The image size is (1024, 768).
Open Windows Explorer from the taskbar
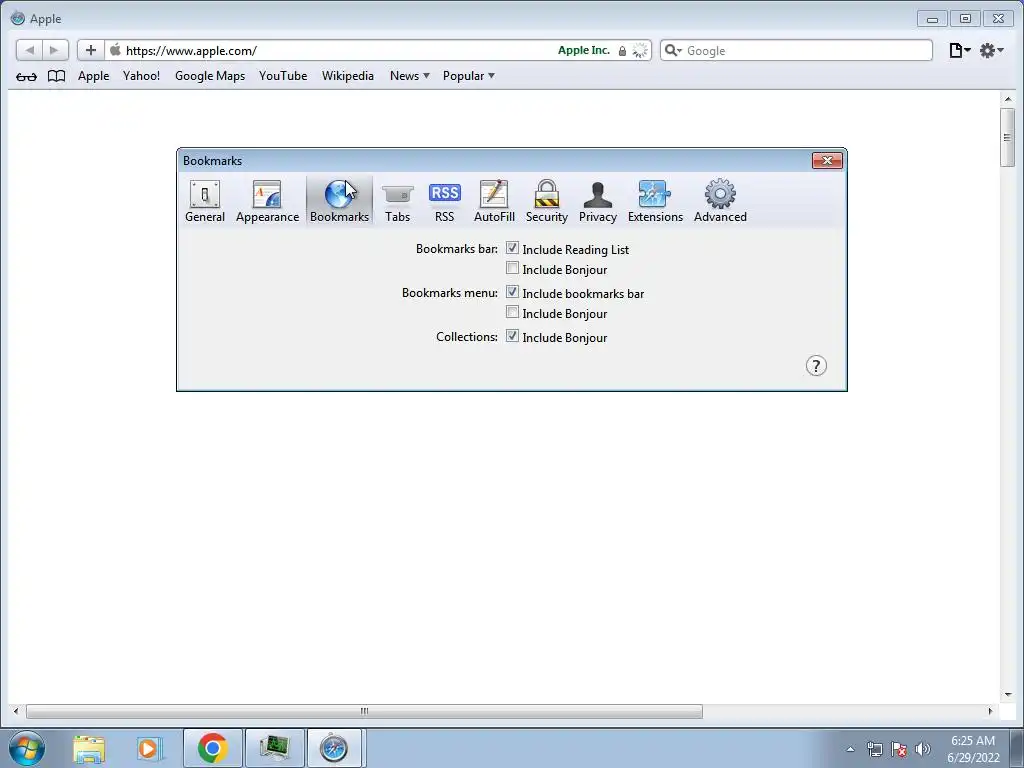[89, 748]
